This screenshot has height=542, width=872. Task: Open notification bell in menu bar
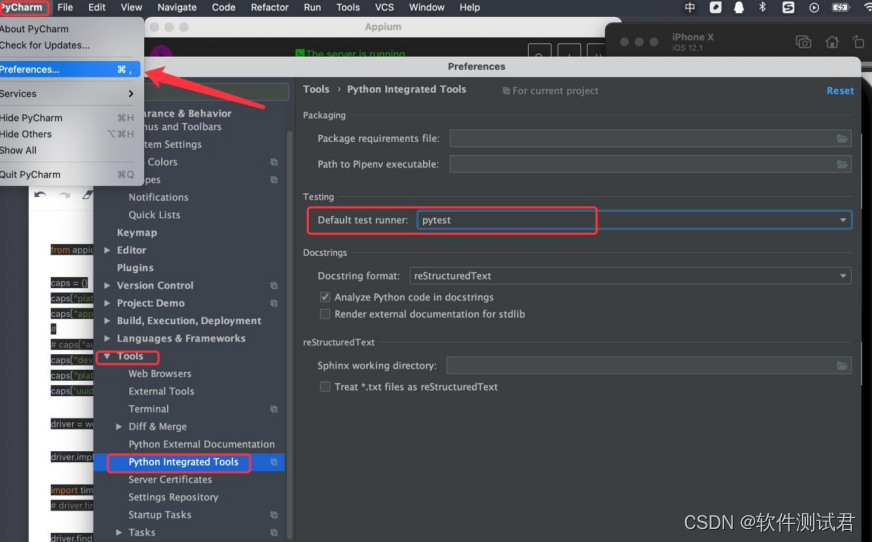coord(739,7)
